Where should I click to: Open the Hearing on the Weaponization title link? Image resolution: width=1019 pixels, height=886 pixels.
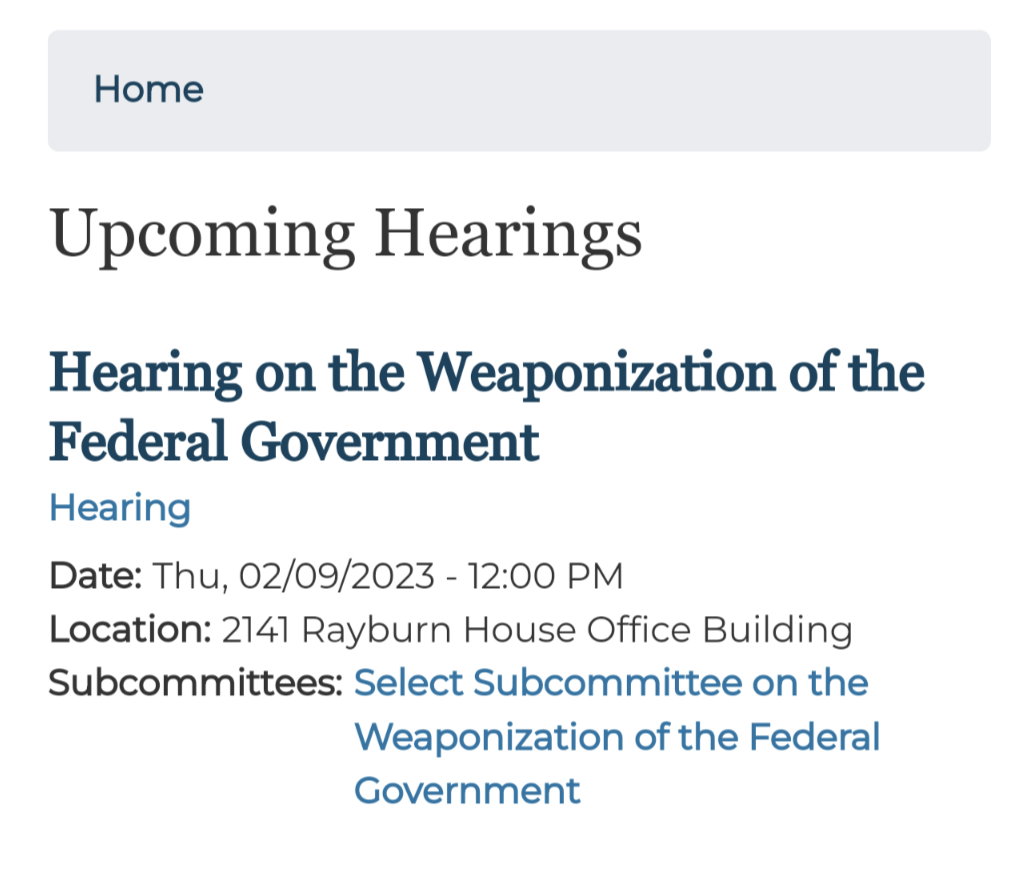[486, 372]
